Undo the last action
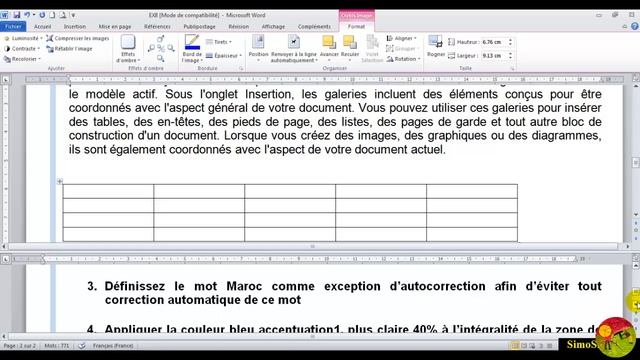This screenshot has width=640, height=360. pos(27,15)
